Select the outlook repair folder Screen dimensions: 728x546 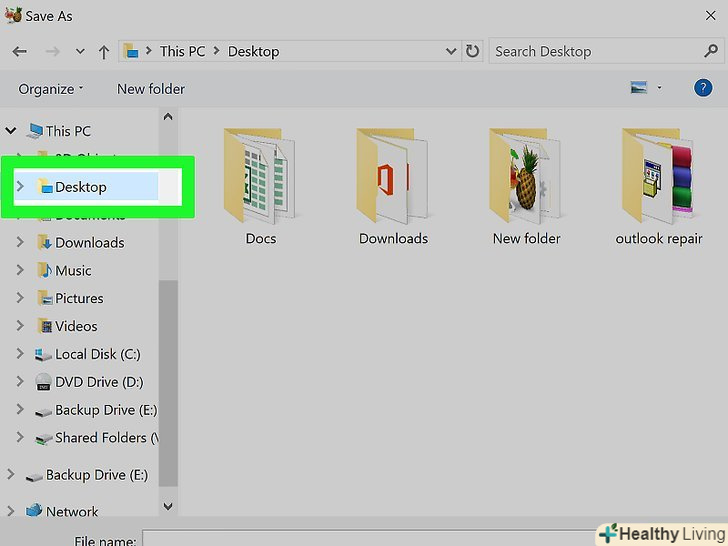click(x=659, y=187)
